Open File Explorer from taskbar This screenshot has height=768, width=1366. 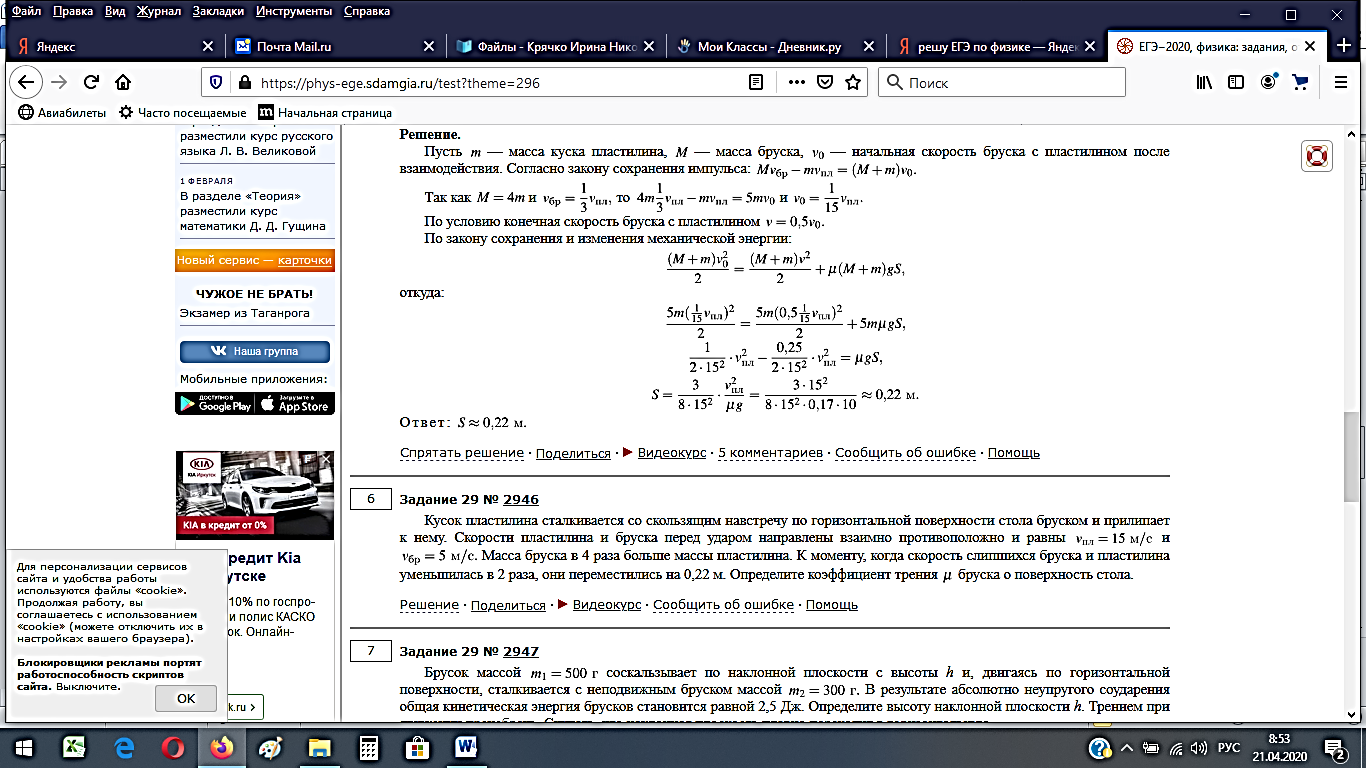tap(320, 747)
